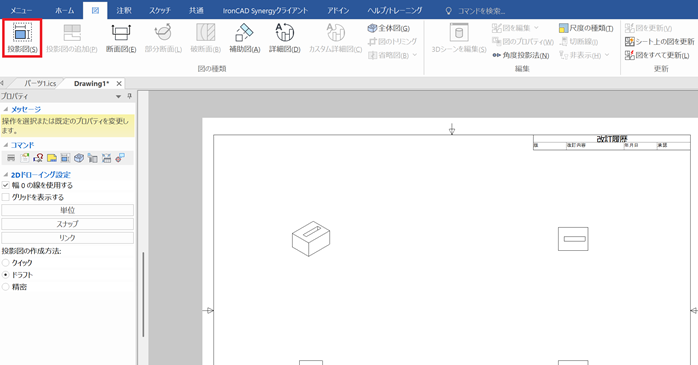Collapse the メッセージ section
The height and width of the screenshot is (365, 698).
click(x=6, y=110)
